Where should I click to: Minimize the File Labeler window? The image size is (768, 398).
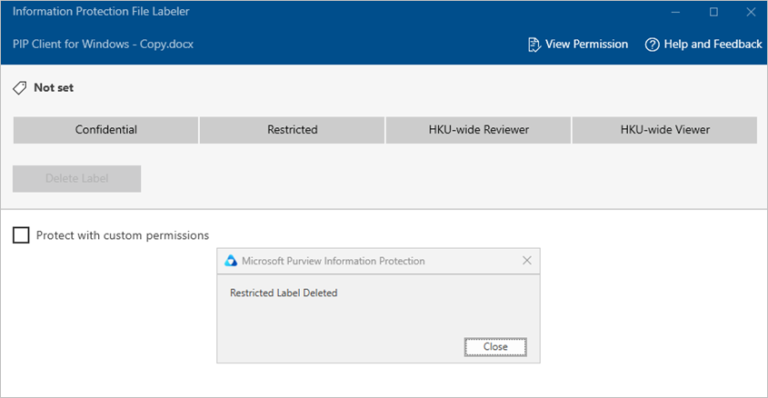tap(675, 12)
